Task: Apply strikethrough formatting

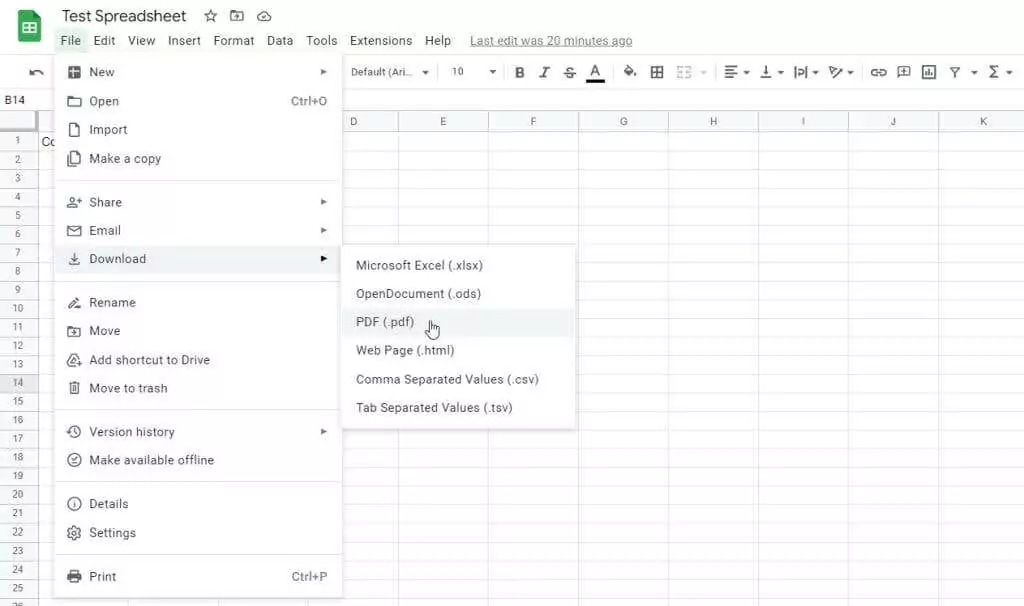Action: [570, 72]
